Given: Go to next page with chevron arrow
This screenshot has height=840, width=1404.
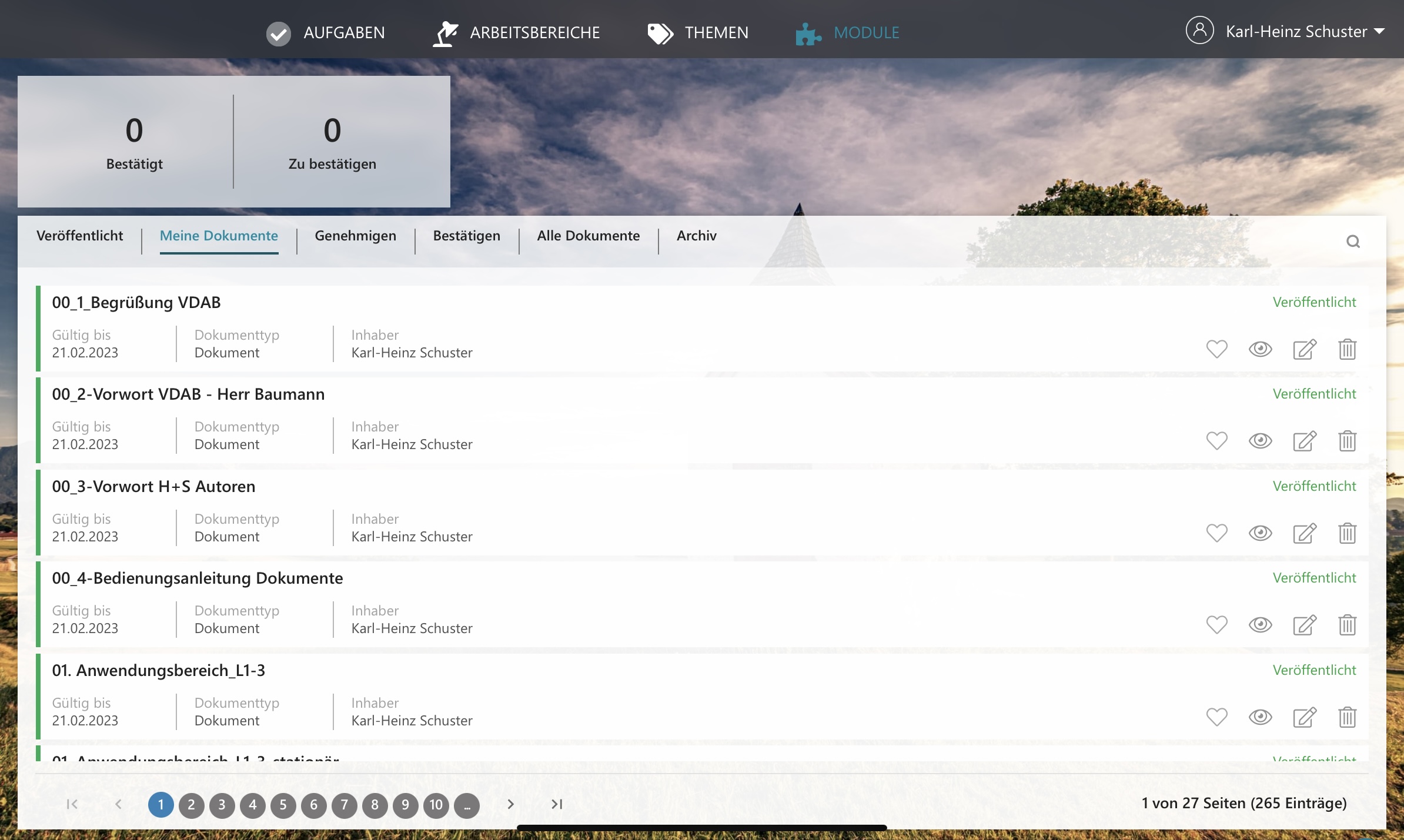Looking at the screenshot, I should pyautogui.click(x=510, y=804).
